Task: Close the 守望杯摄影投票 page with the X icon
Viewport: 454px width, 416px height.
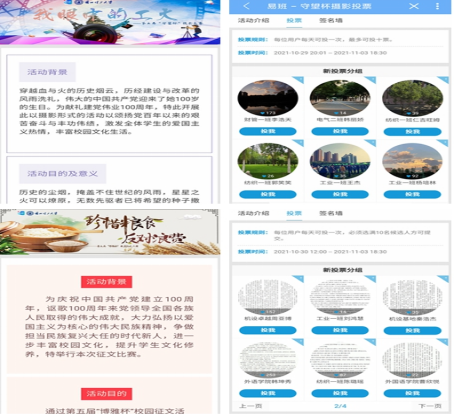Action: pyautogui.click(x=414, y=6)
